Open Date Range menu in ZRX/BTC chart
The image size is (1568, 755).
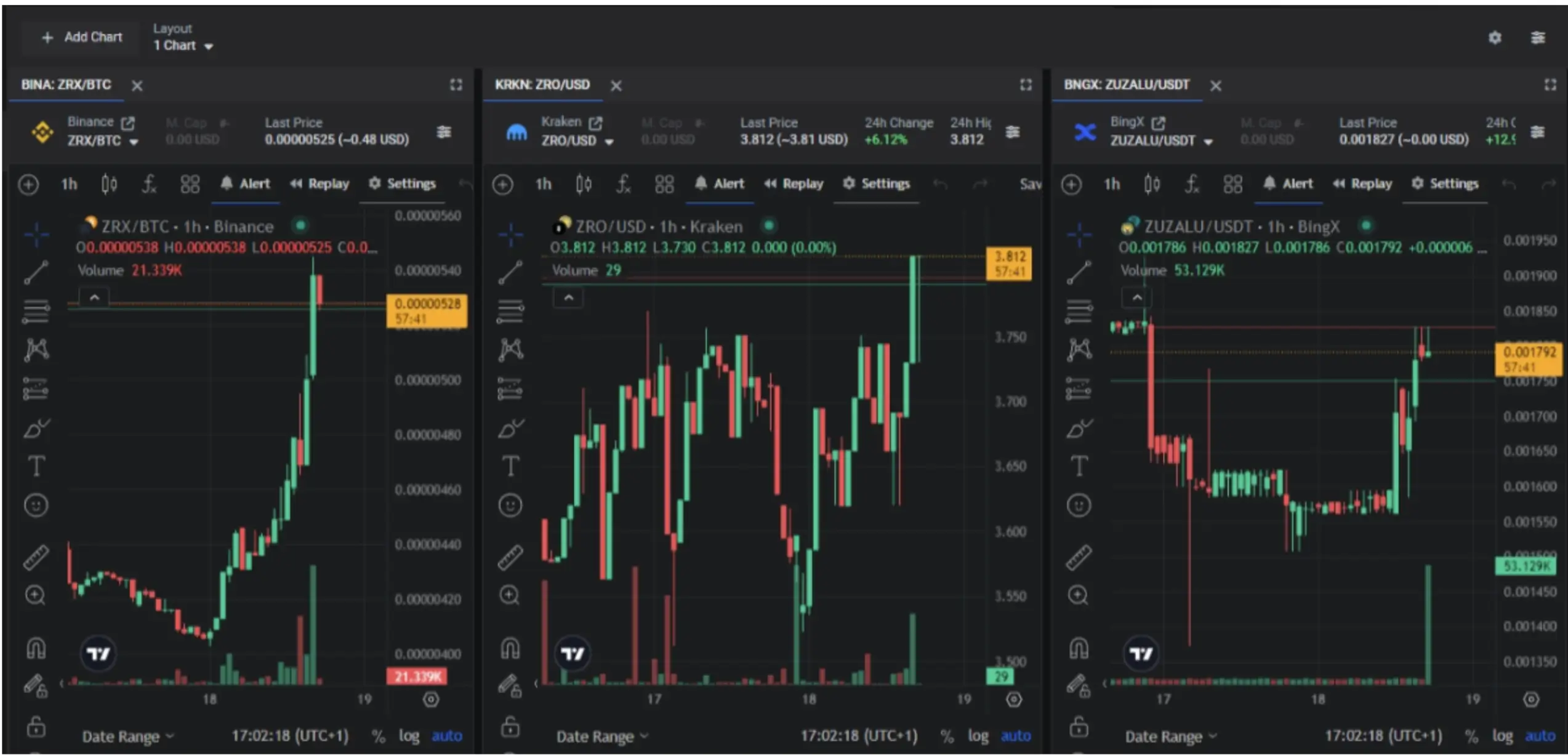click(x=128, y=737)
